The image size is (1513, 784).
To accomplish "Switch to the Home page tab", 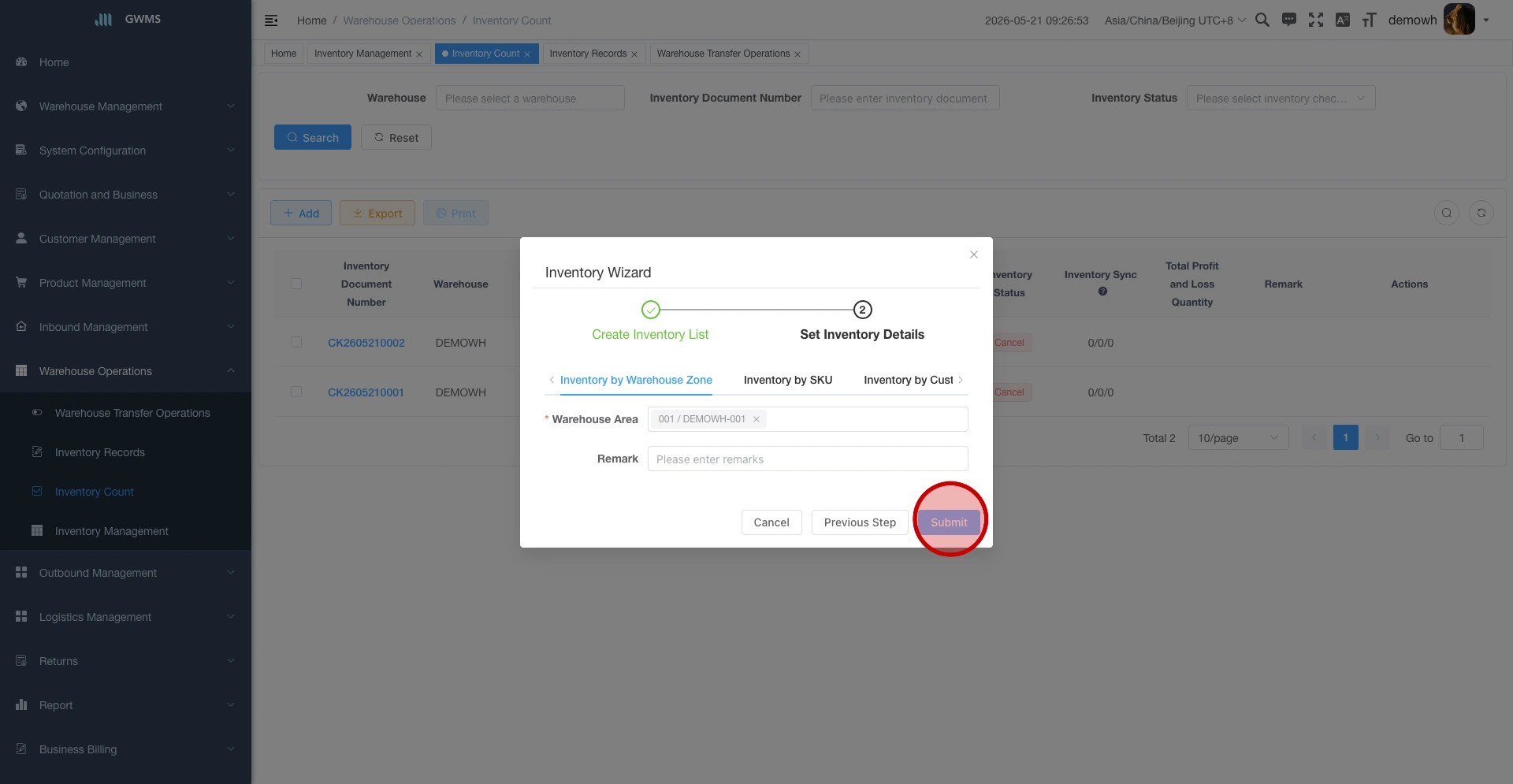I will click(x=284, y=54).
